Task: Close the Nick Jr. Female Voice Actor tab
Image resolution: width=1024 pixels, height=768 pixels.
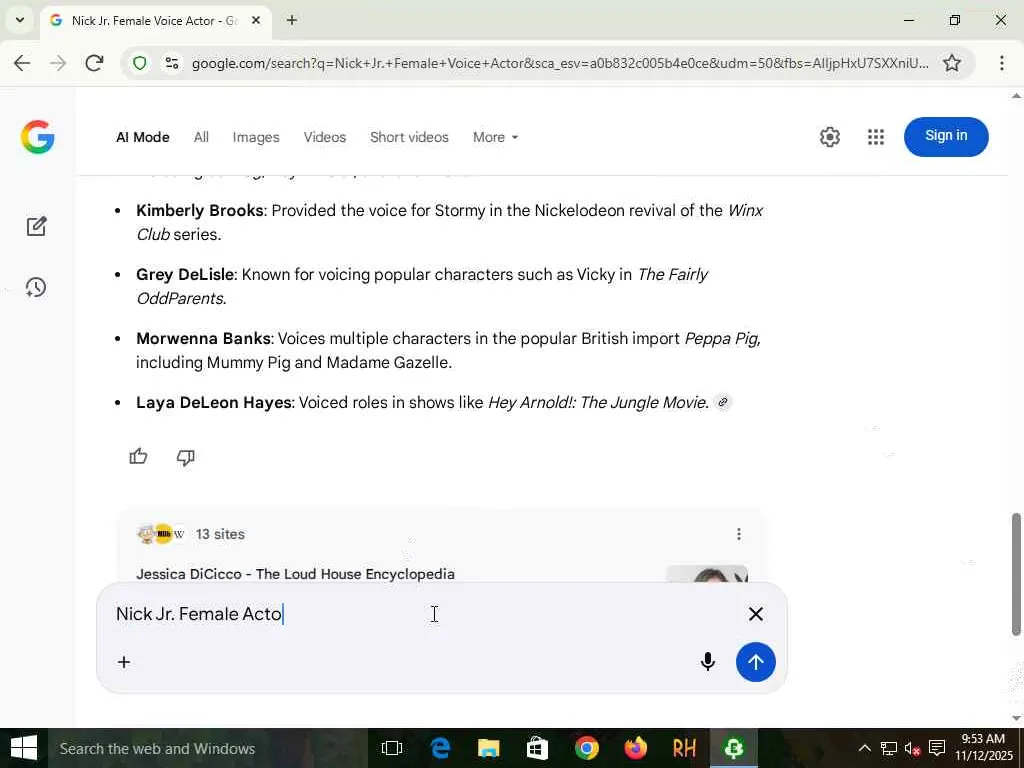Action: [x=256, y=20]
